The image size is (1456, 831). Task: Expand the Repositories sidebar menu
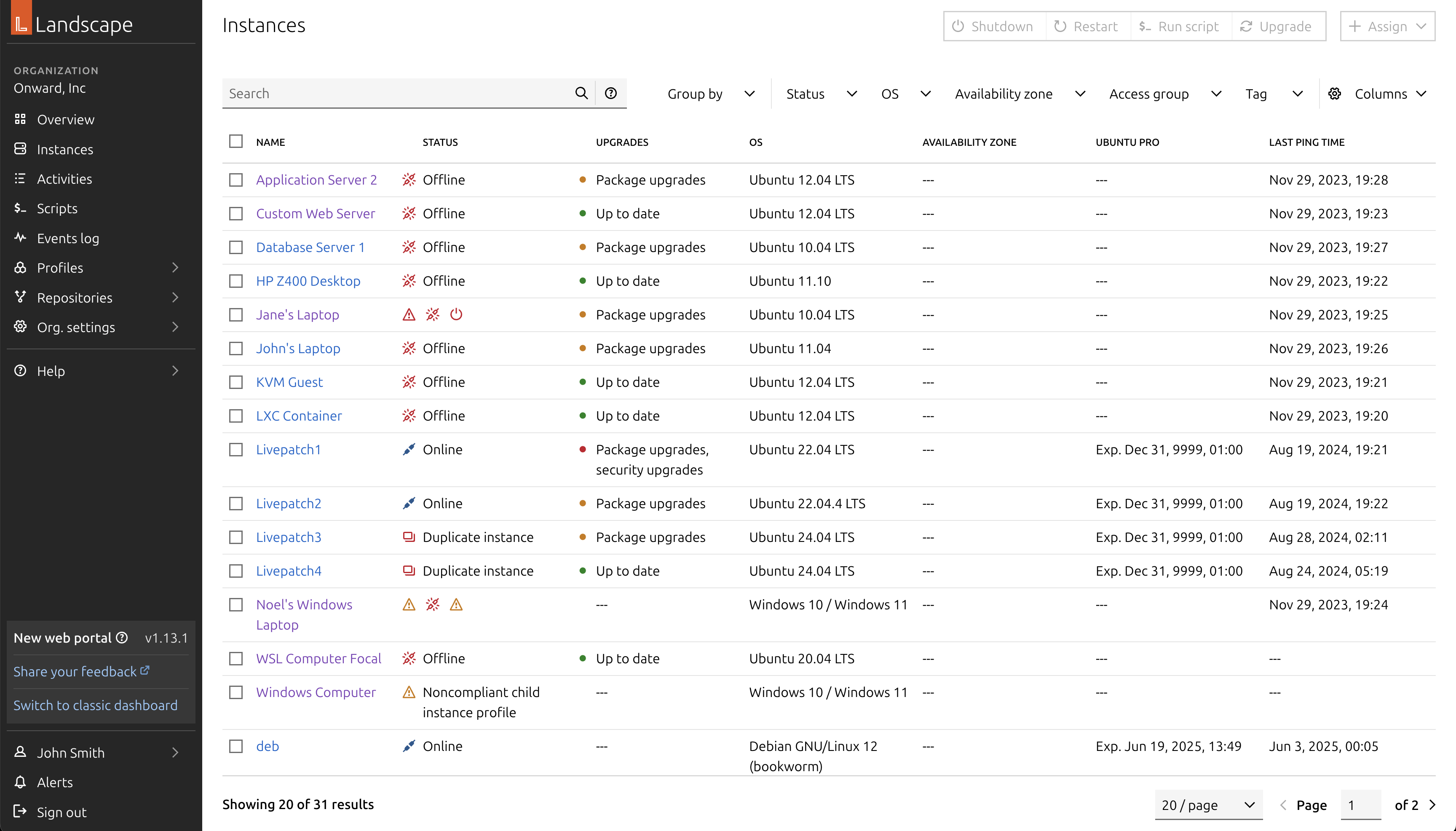click(101, 298)
